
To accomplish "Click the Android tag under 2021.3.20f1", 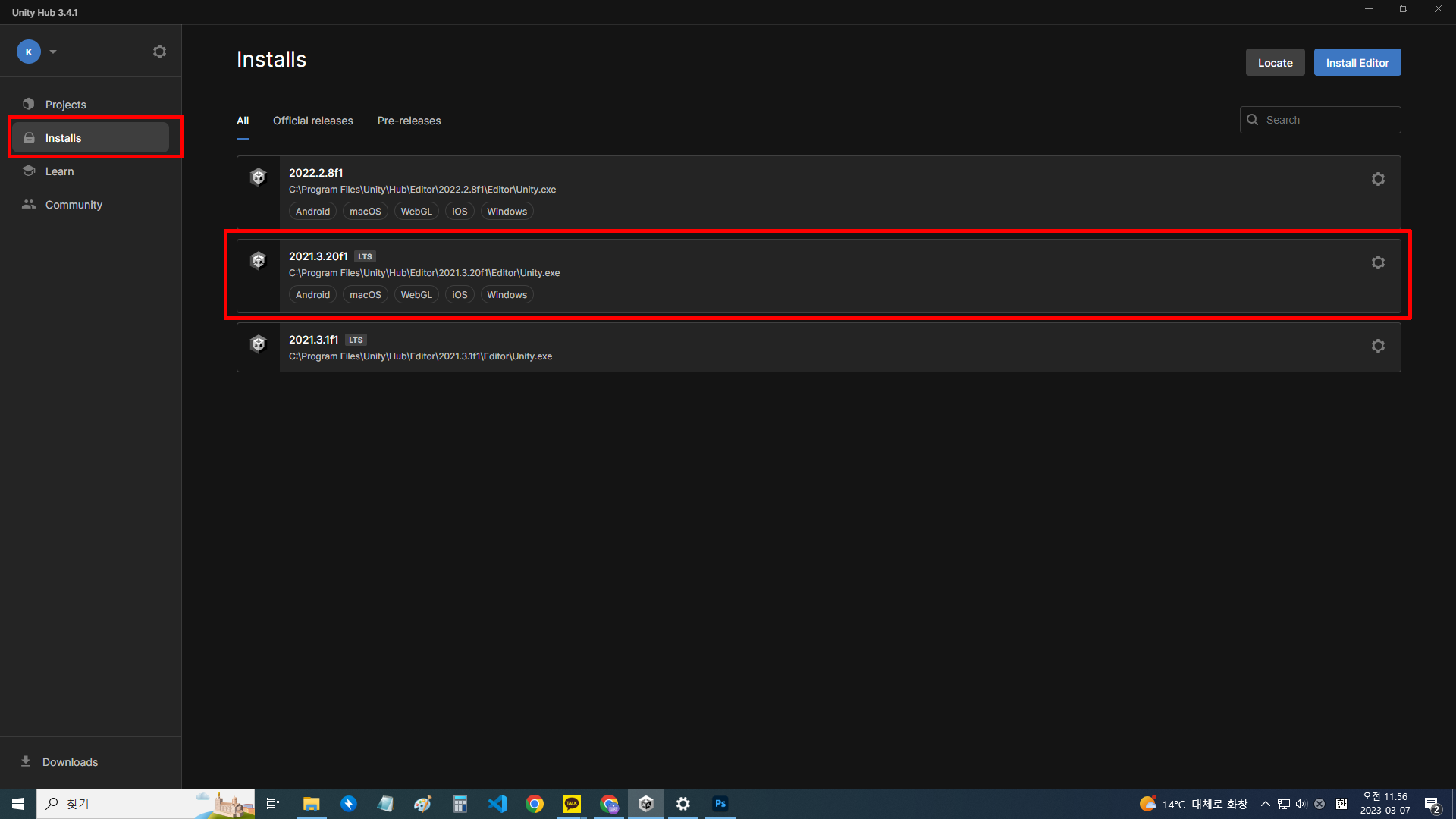I will coord(312,295).
